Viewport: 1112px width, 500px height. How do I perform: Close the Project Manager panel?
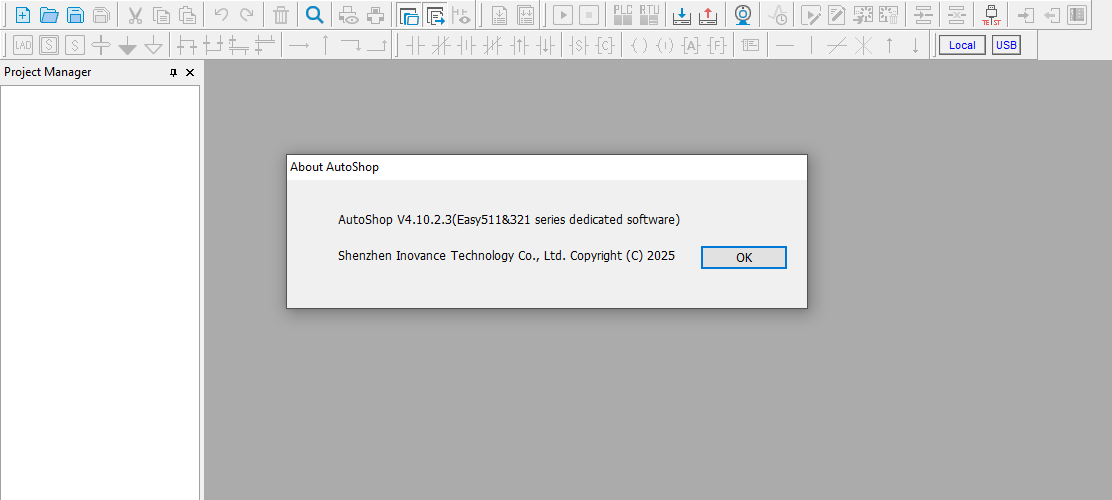[x=190, y=72]
